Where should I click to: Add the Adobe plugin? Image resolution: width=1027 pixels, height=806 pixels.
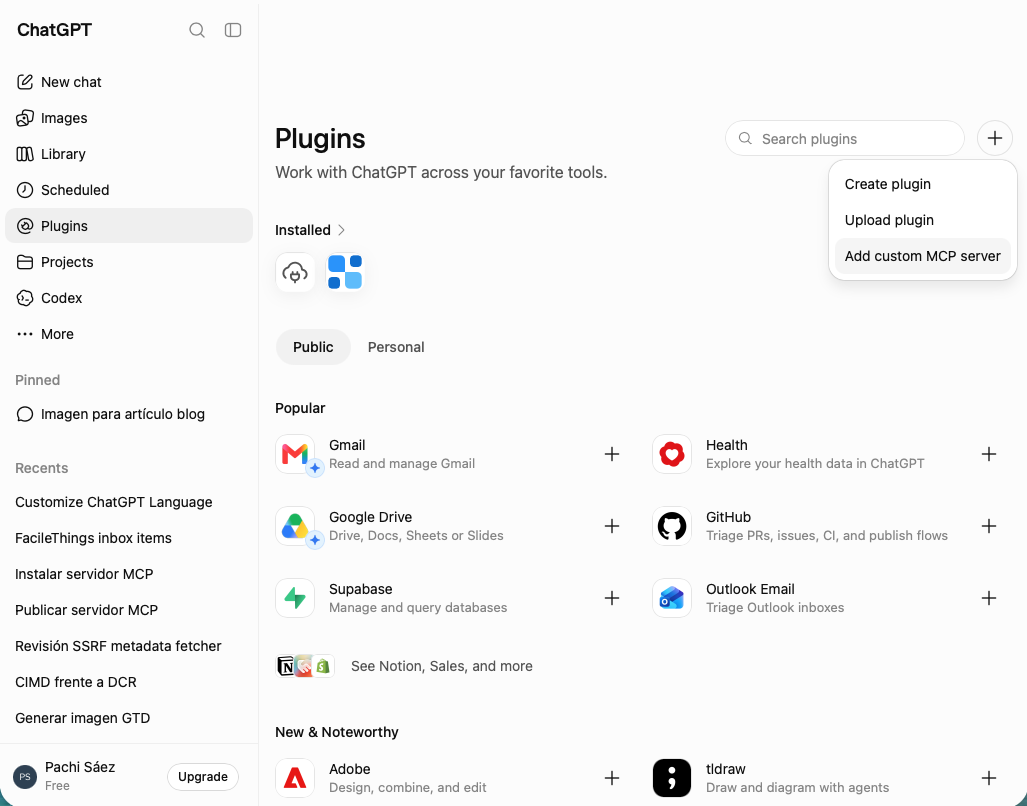click(612, 778)
